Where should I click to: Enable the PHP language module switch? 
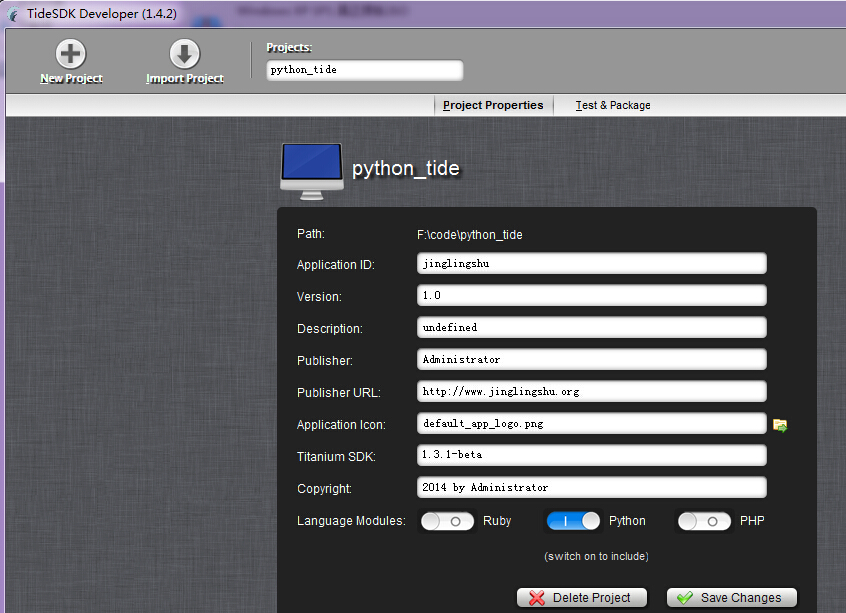704,521
